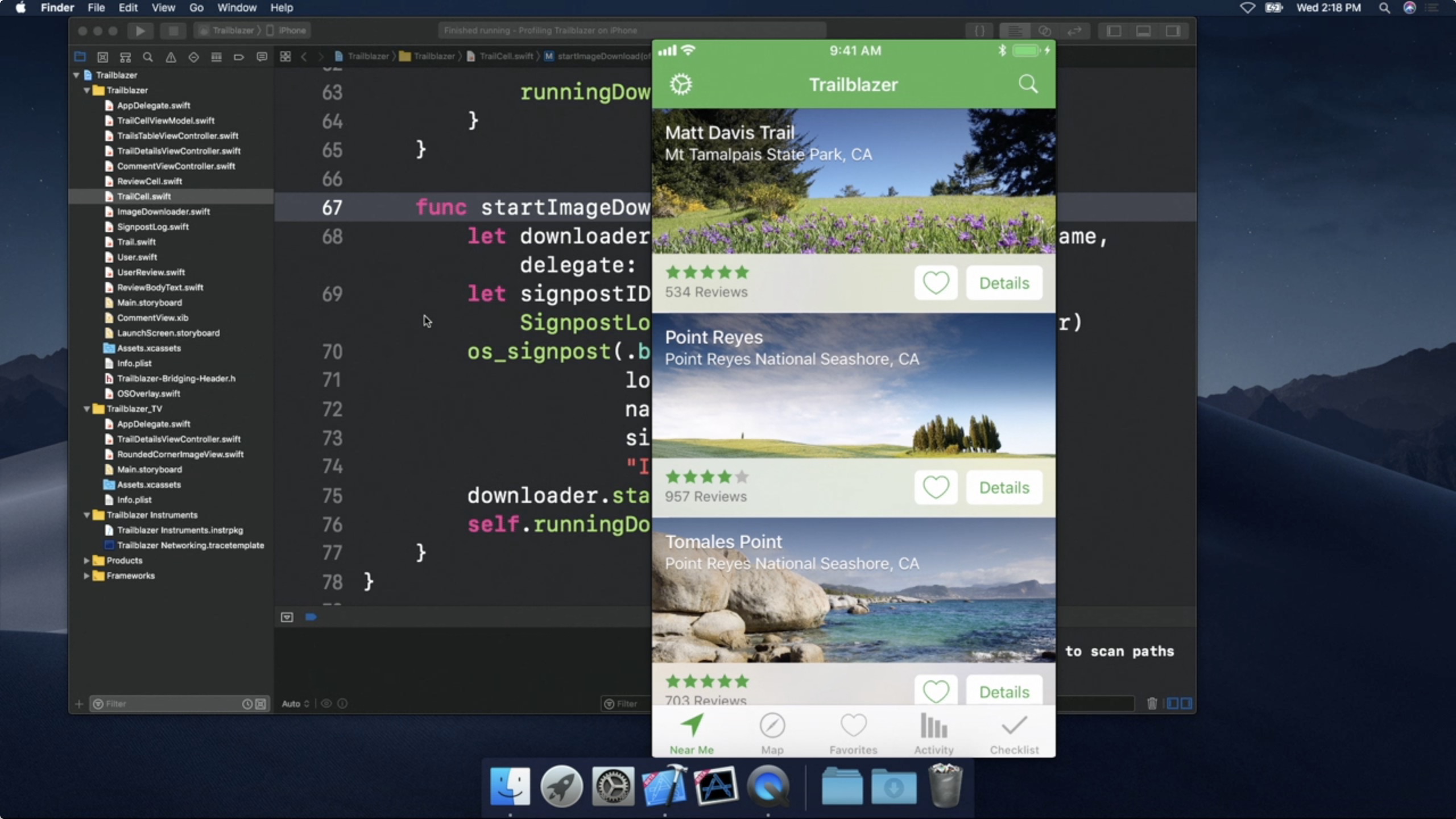1456x819 pixels.
Task: Toggle favorite heart for Point Reyes
Action: point(936,487)
